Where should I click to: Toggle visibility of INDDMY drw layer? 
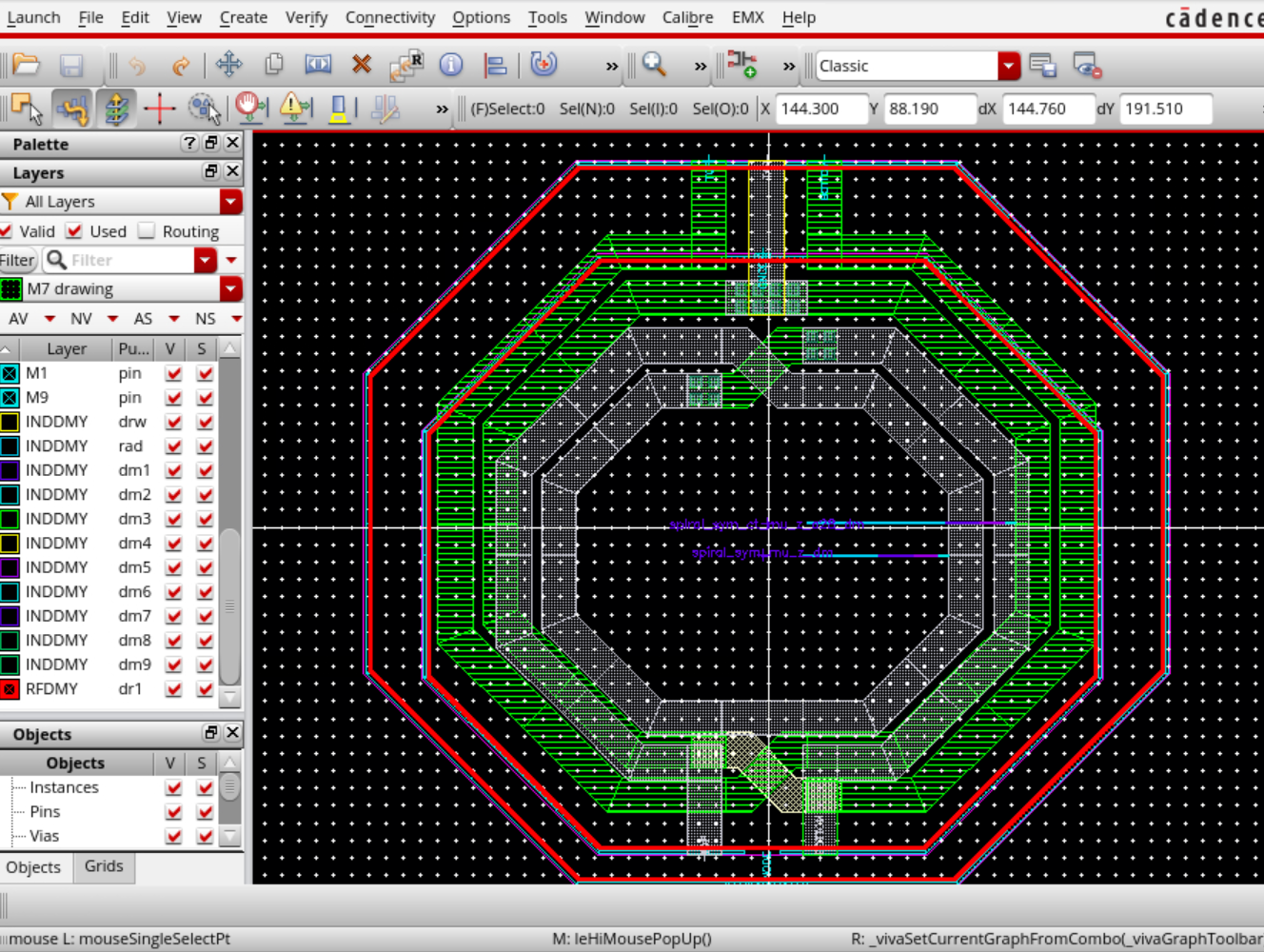173,422
